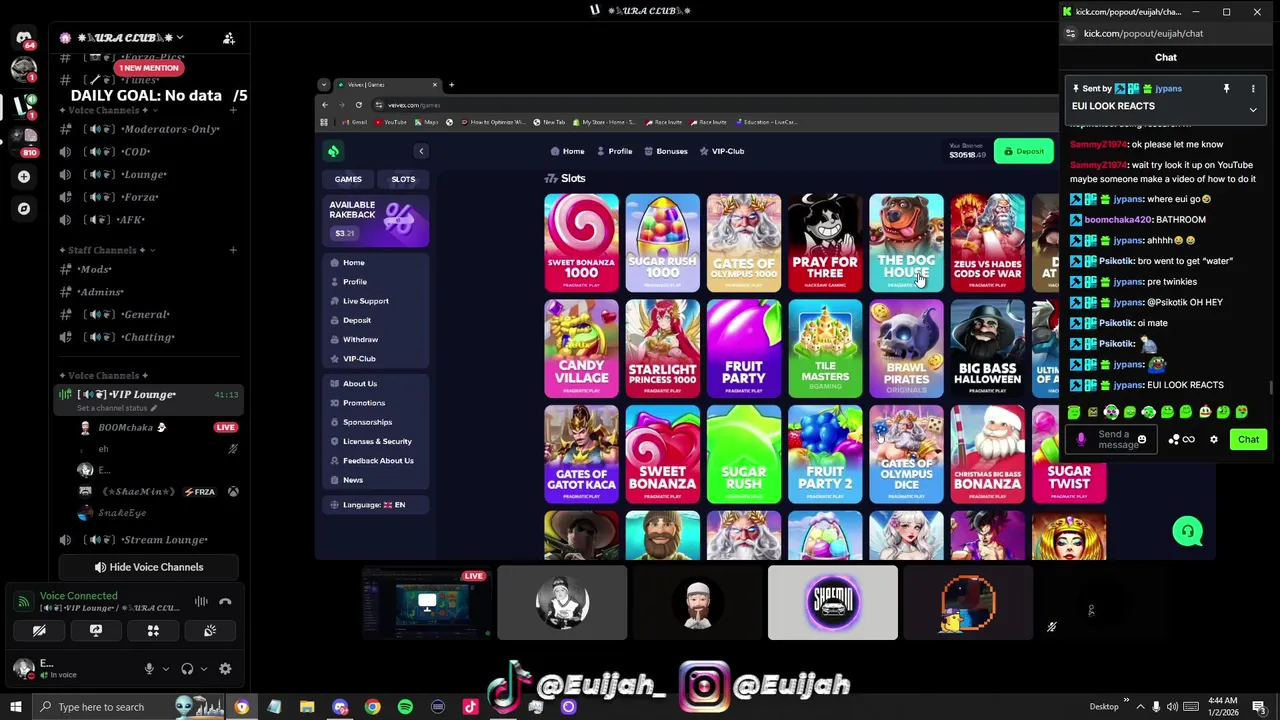Open Discord user settings gear
This screenshot has width=1280, height=720.
[225, 669]
